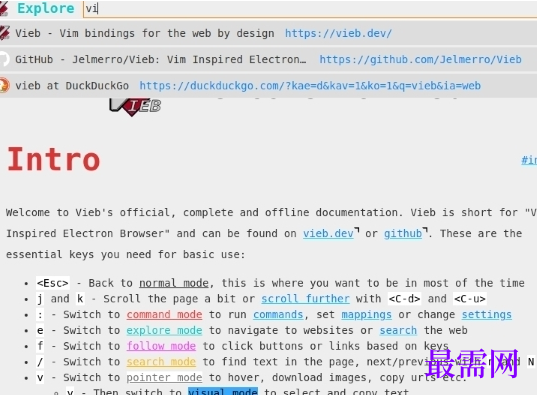
Task: Follow the 'normal mode' link
Action: [174, 283]
